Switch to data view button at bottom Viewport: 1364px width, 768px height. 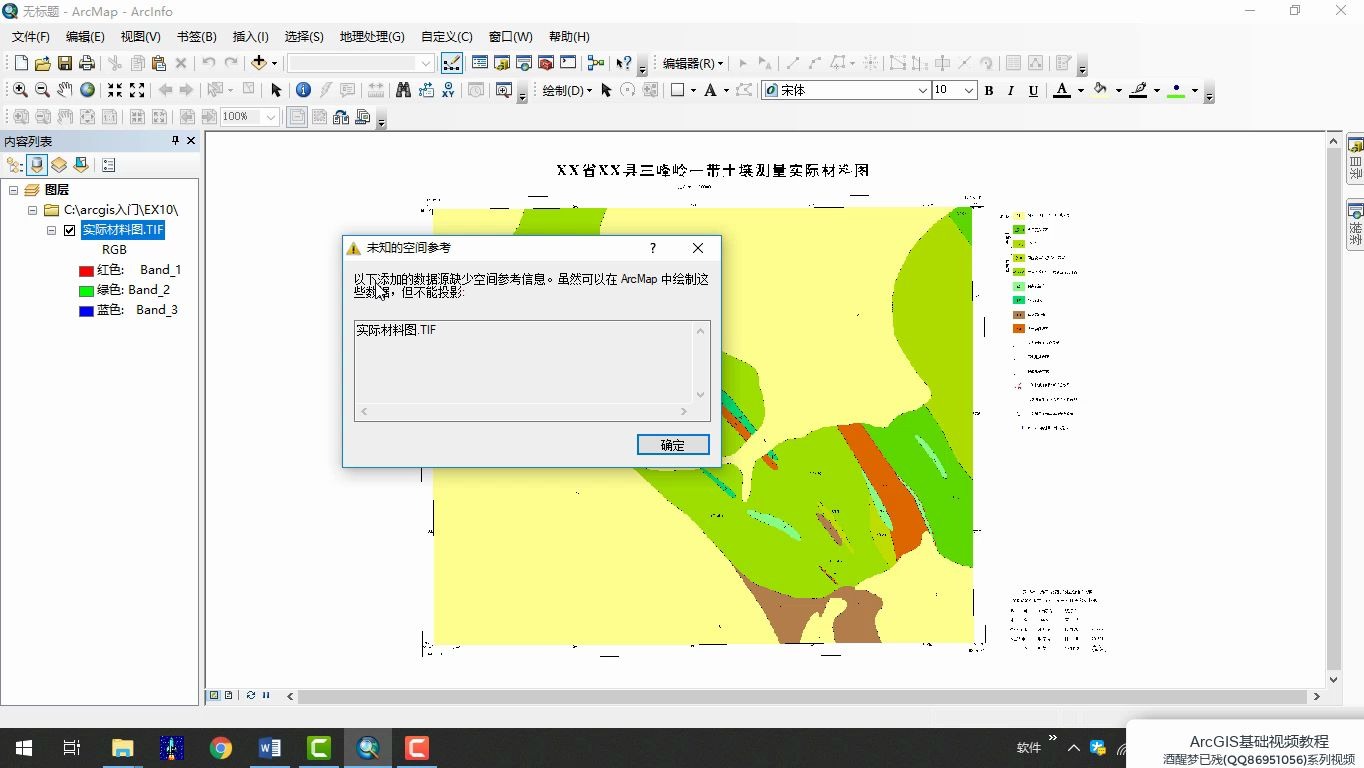pyautogui.click(x=213, y=695)
